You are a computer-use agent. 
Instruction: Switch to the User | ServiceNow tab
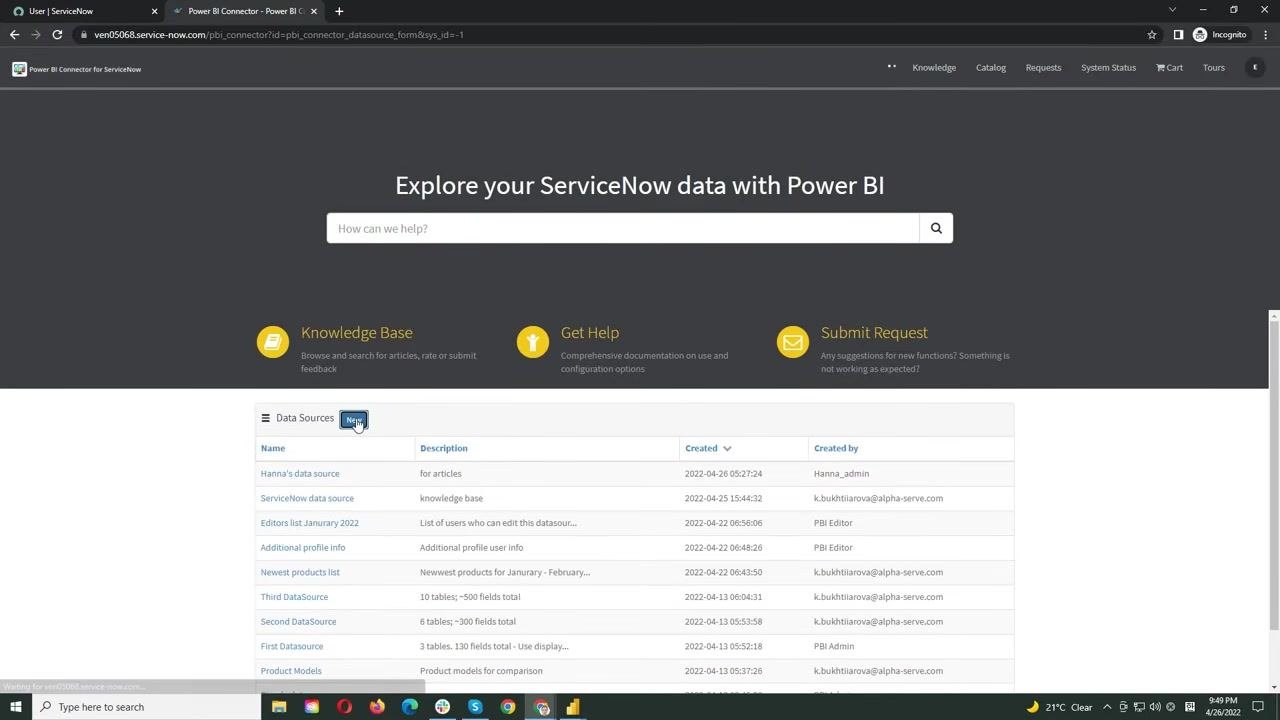83,11
